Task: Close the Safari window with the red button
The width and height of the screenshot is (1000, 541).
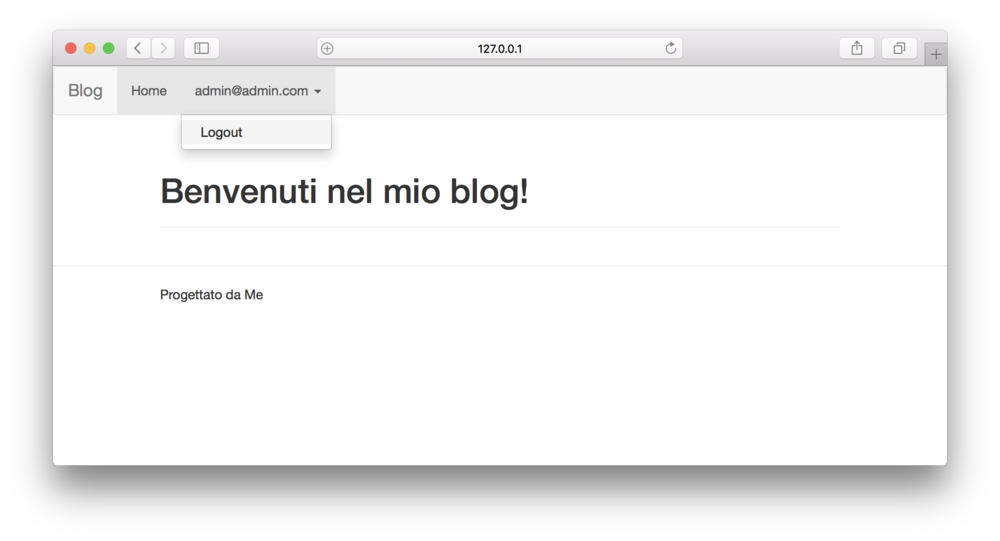Action: [71, 48]
